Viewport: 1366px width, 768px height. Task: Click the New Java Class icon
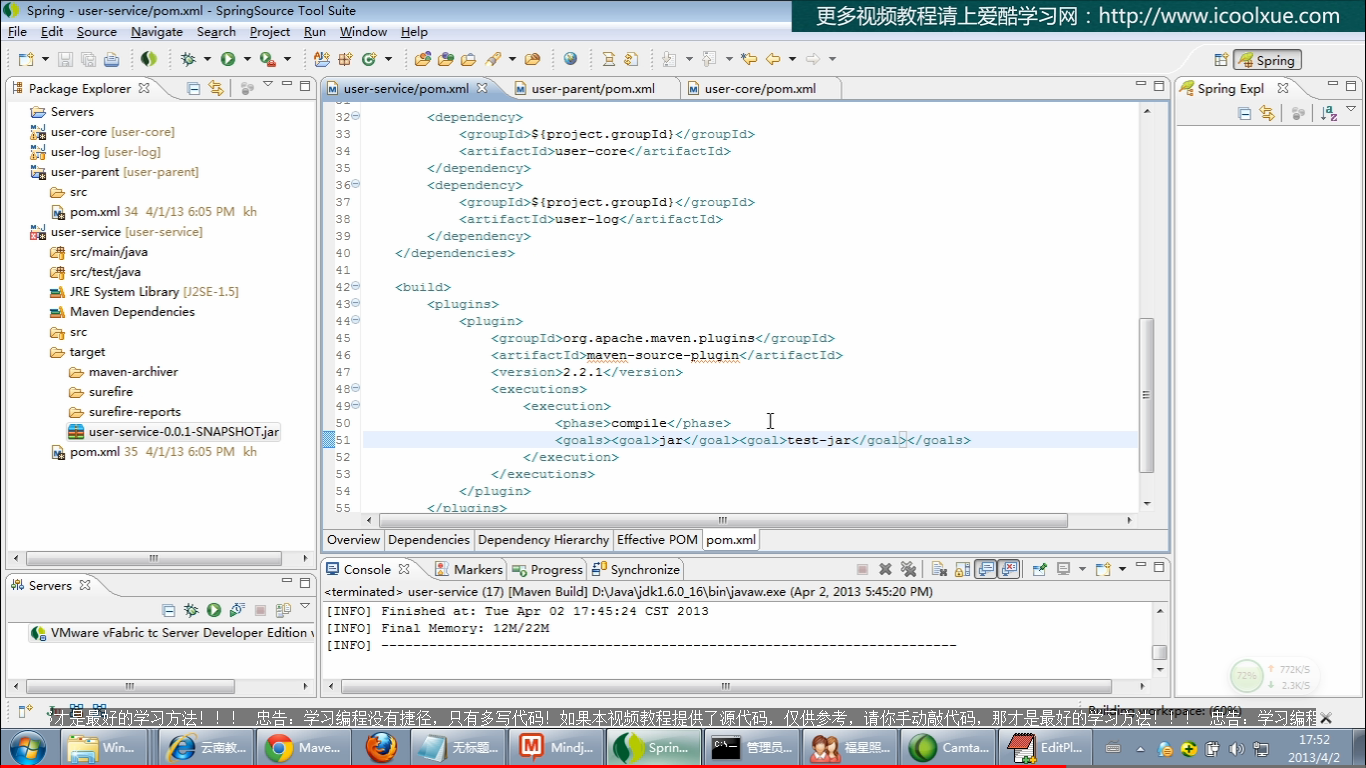[369, 60]
